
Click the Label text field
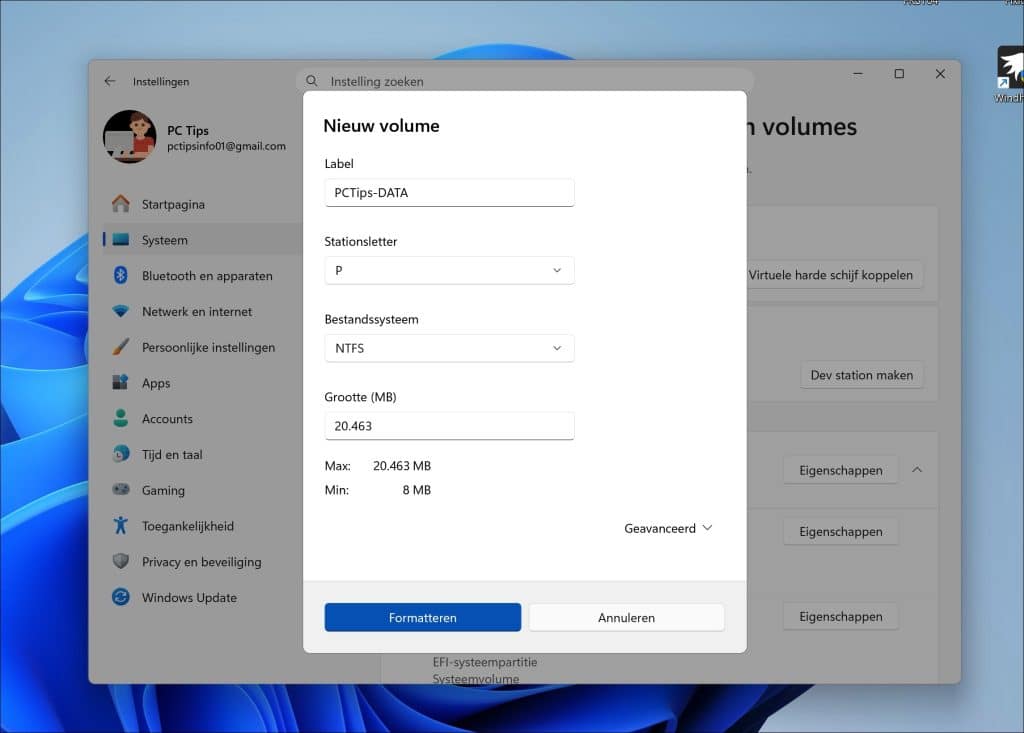click(x=449, y=192)
